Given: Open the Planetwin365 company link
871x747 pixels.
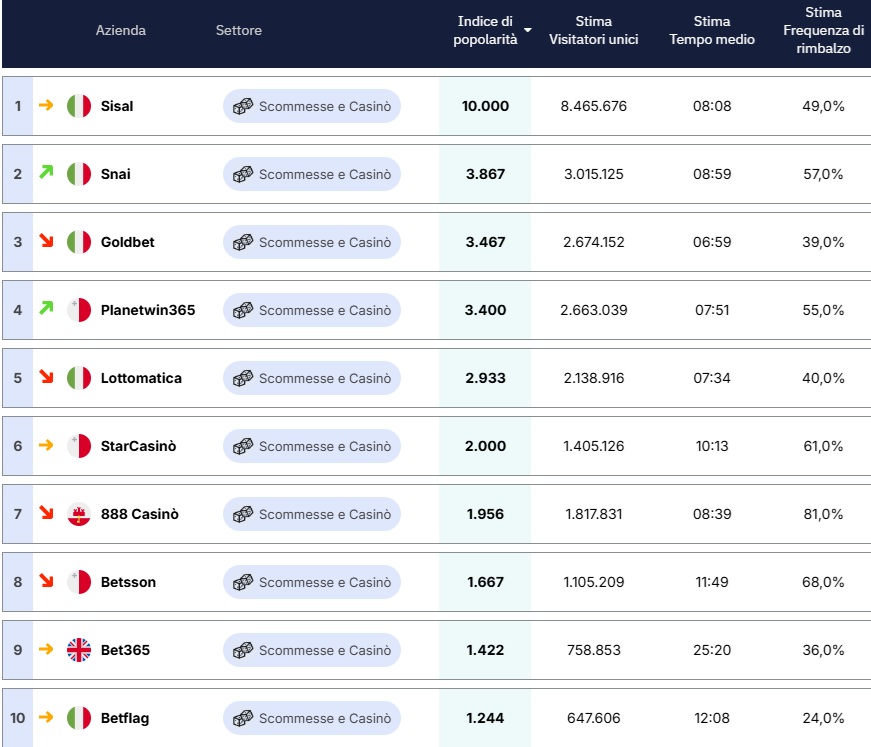Looking at the screenshot, I should [148, 310].
